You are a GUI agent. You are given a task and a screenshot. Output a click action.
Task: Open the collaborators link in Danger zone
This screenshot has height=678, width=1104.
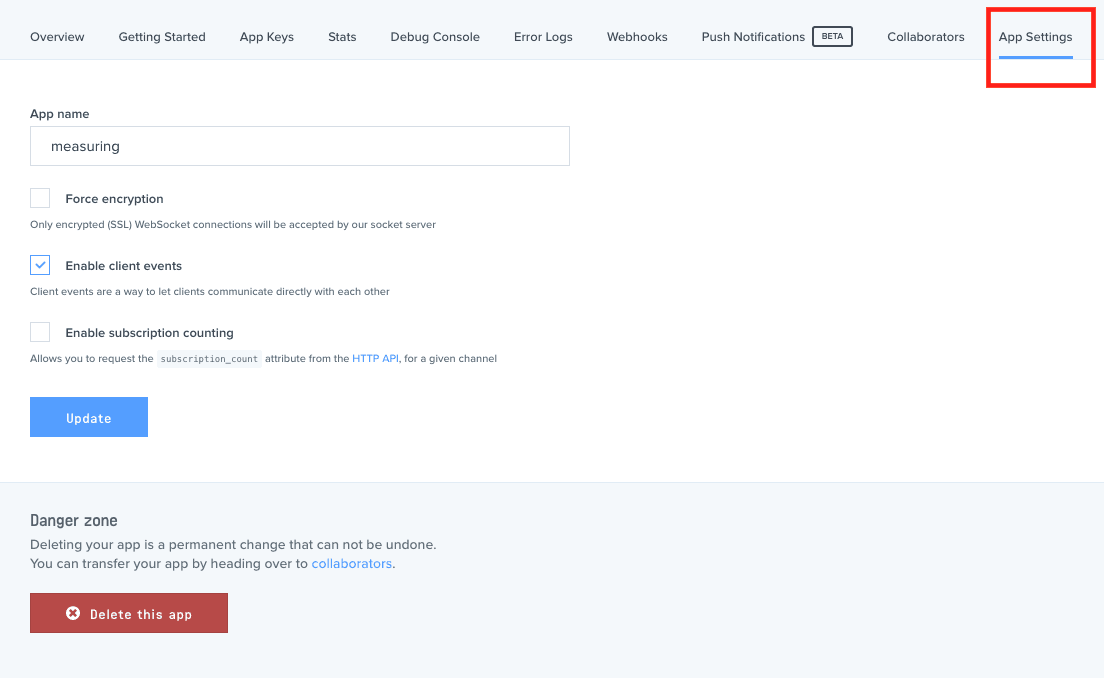pos(351,563)
